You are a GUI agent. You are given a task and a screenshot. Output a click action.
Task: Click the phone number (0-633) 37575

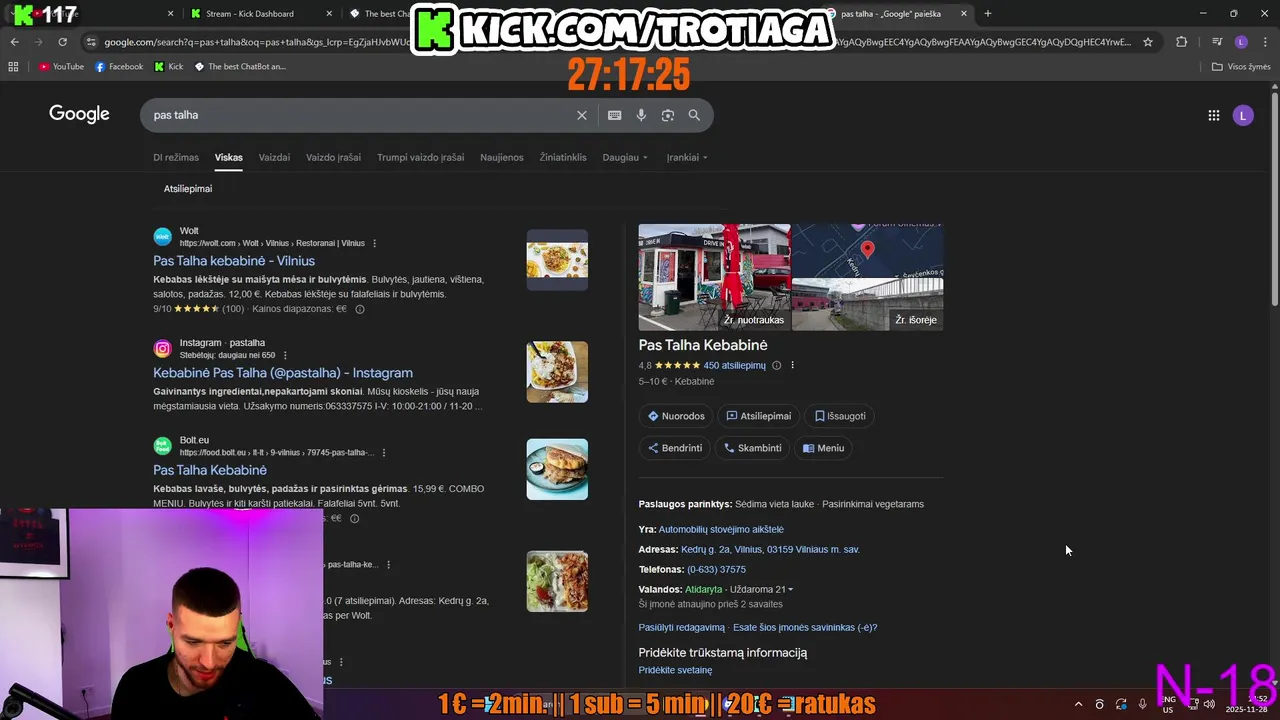716,569
